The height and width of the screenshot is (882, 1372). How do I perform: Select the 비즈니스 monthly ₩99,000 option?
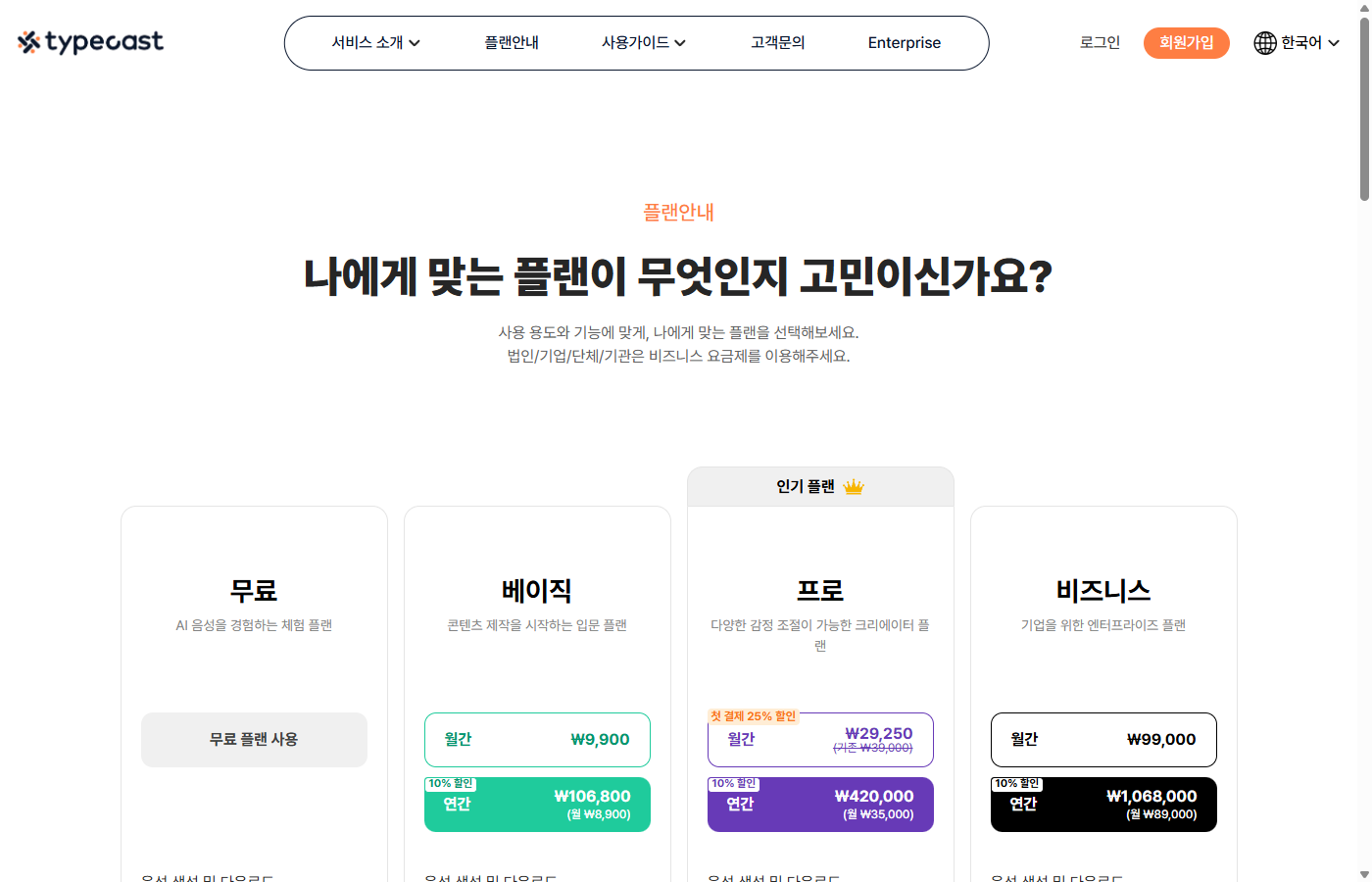pyautogui.click(x=1103, y=740)
